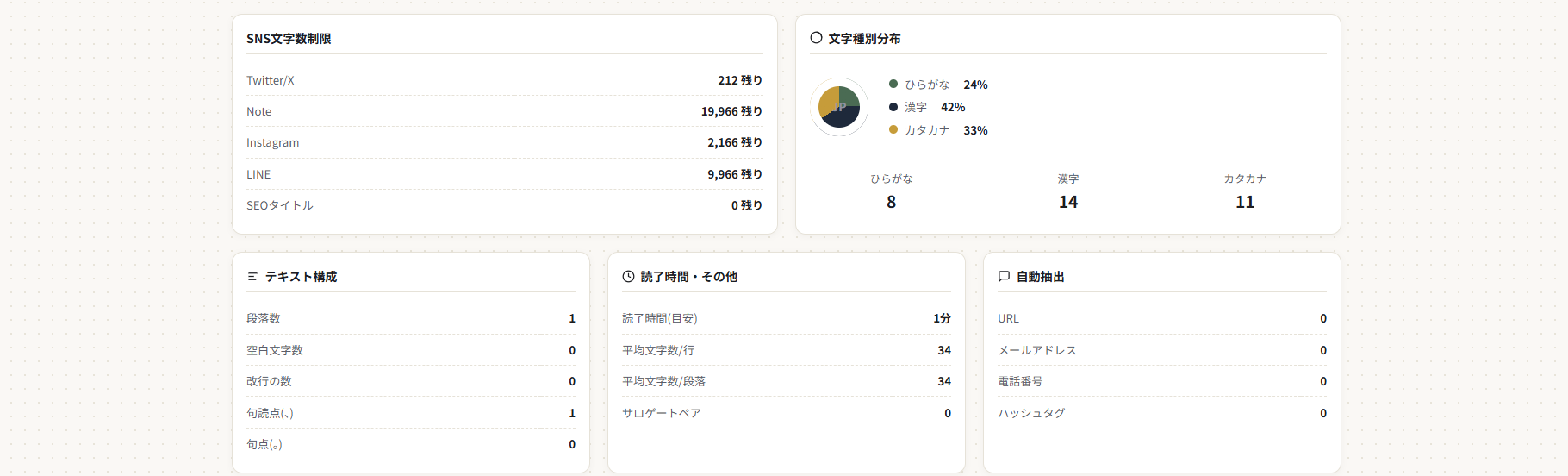Click the '212 残り' value
The image size is (1568, 476).
[x=740, y=80]
